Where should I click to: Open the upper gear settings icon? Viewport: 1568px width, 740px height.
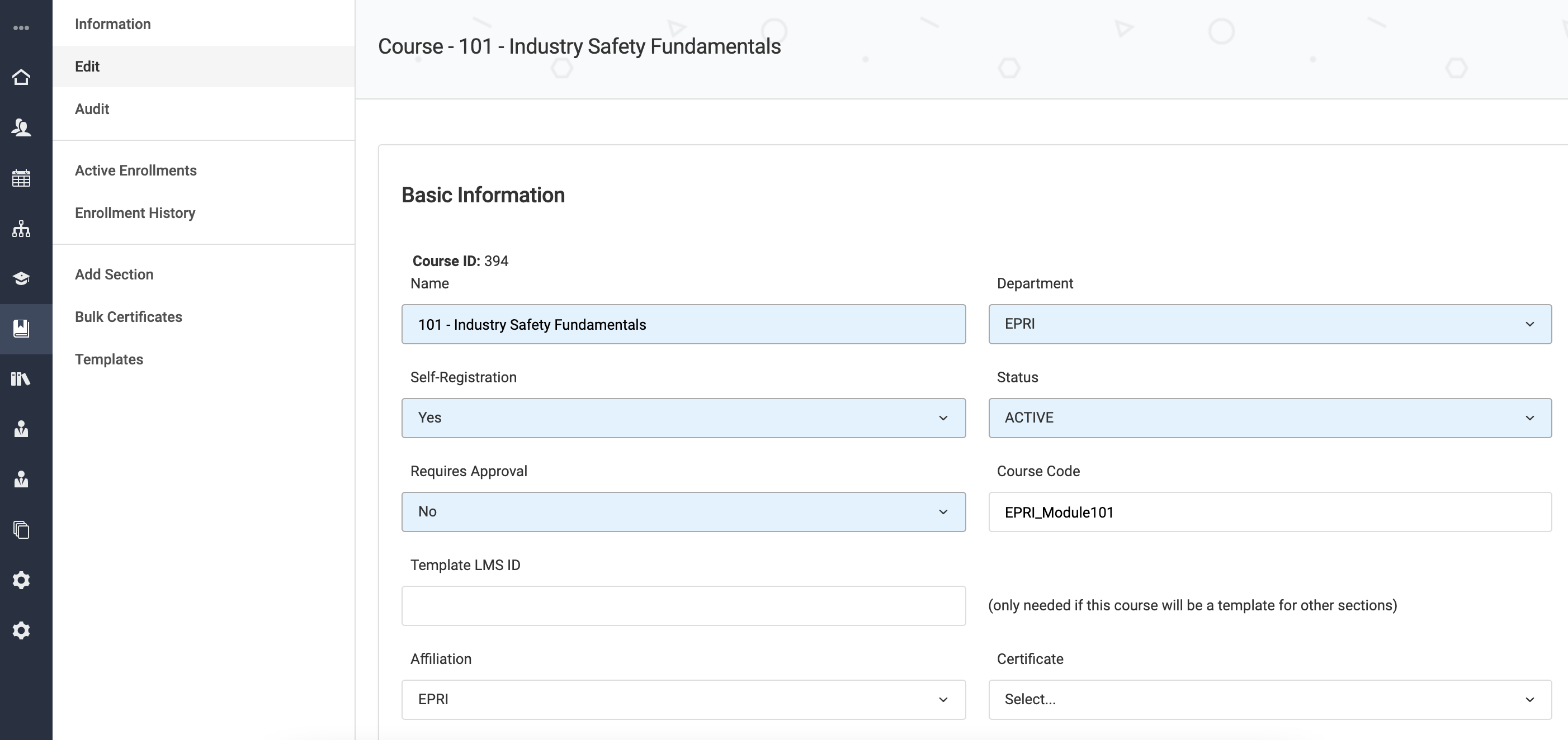pos(21,580)
